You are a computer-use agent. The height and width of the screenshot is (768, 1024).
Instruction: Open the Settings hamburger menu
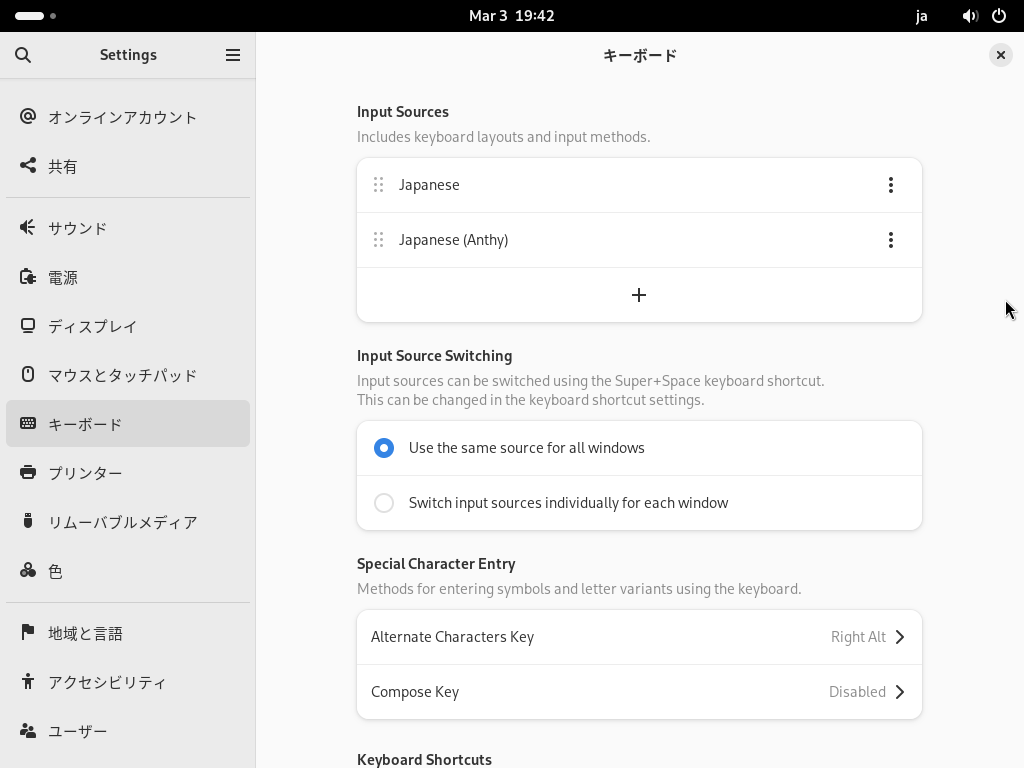coord(232,55)
